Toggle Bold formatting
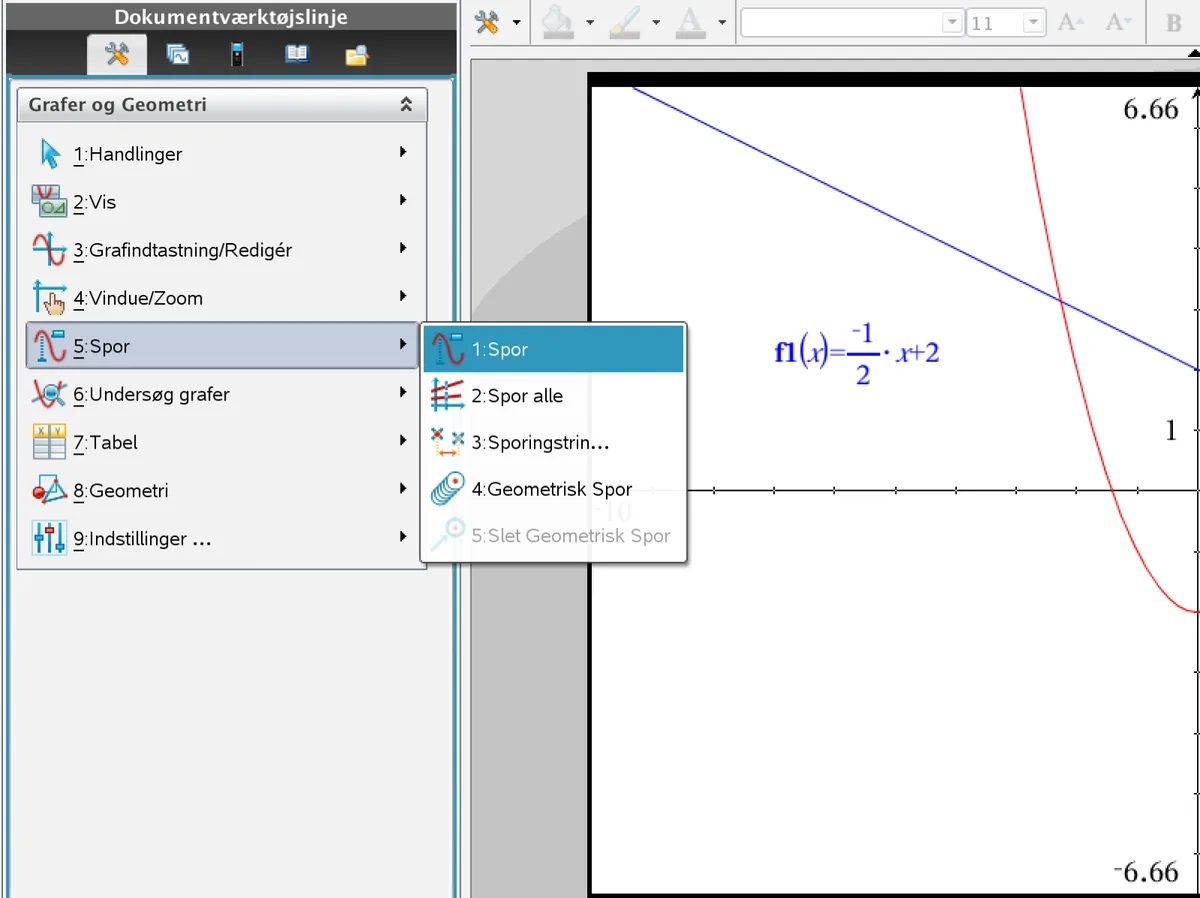 click(1174, 22)
